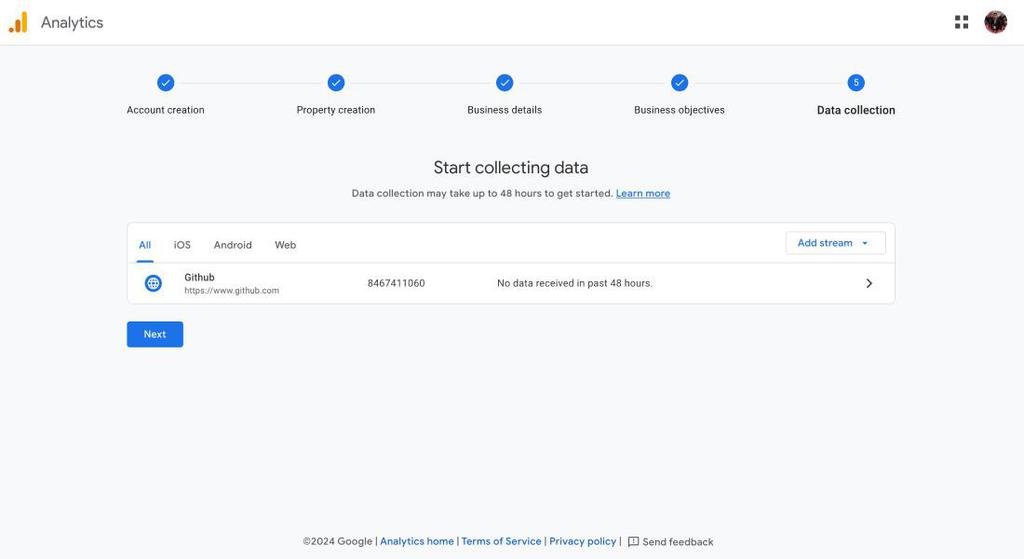The width and height of the screenshot is (1024, 559).
Task: Click the Google Analytics logo icon
Action: 18,22
